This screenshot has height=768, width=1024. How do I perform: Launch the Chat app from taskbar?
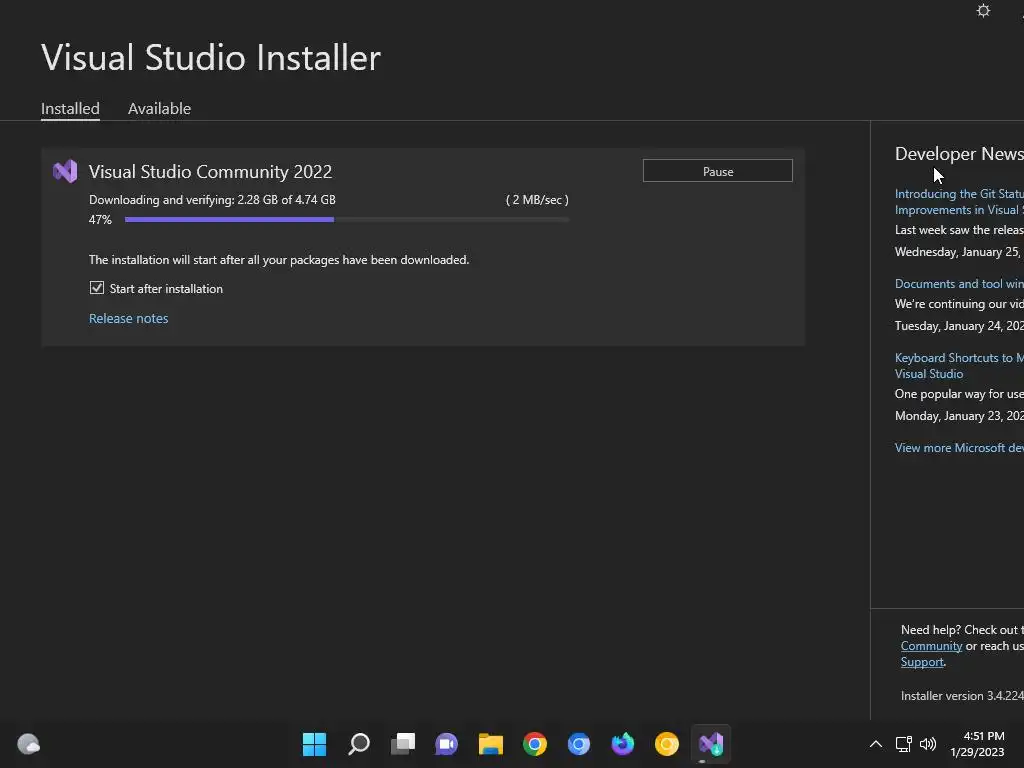[x=447, y=744]
